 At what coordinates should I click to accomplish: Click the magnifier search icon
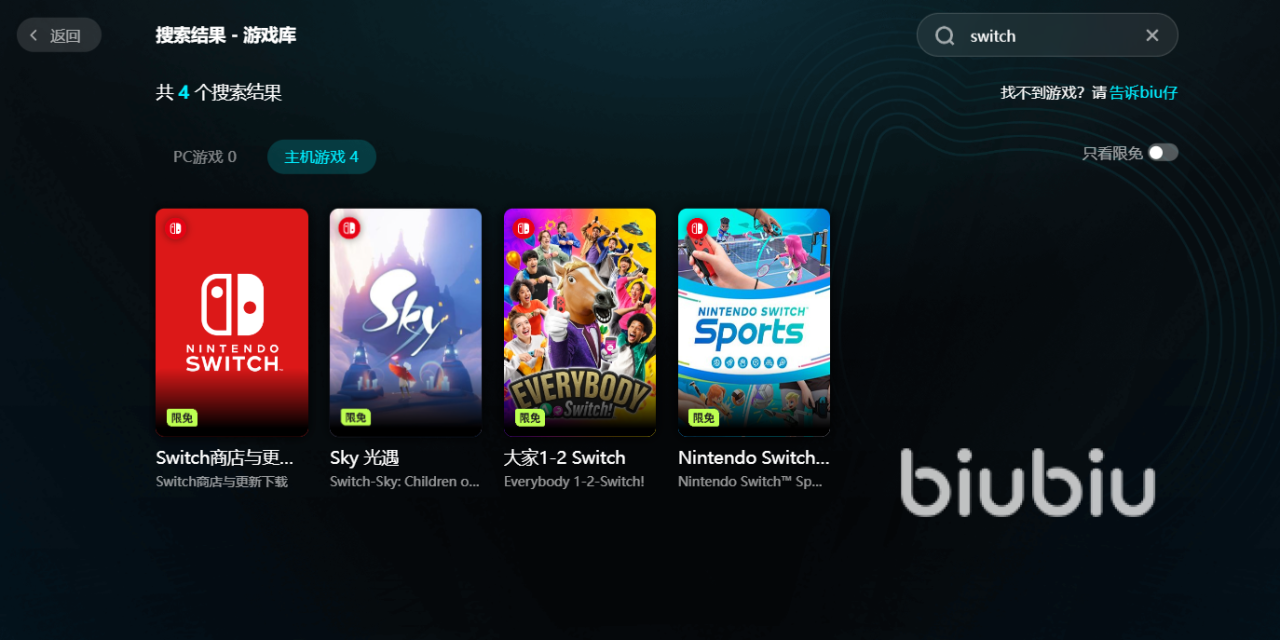[945, 36]
